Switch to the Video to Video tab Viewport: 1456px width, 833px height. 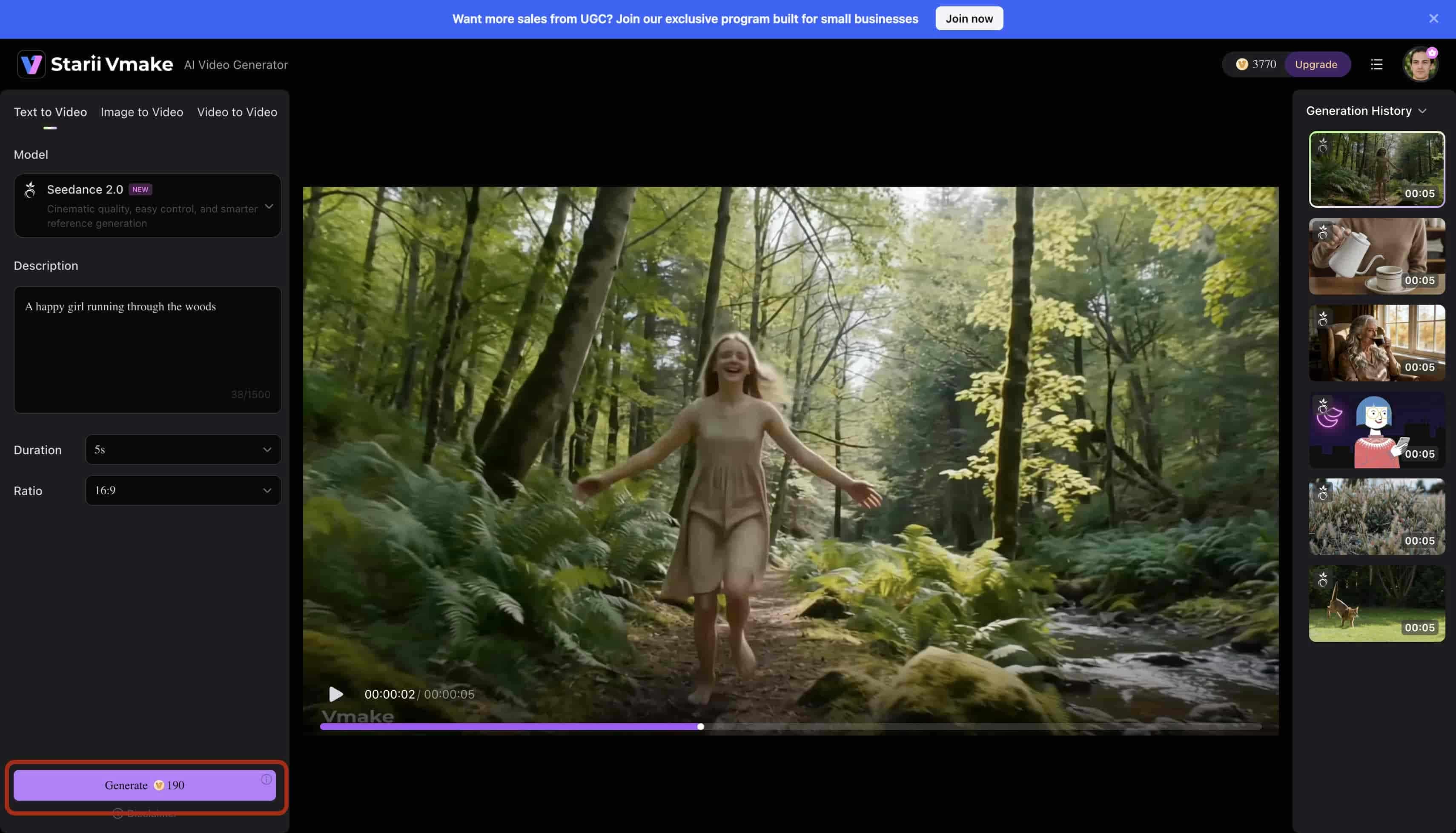click(237, 112)
